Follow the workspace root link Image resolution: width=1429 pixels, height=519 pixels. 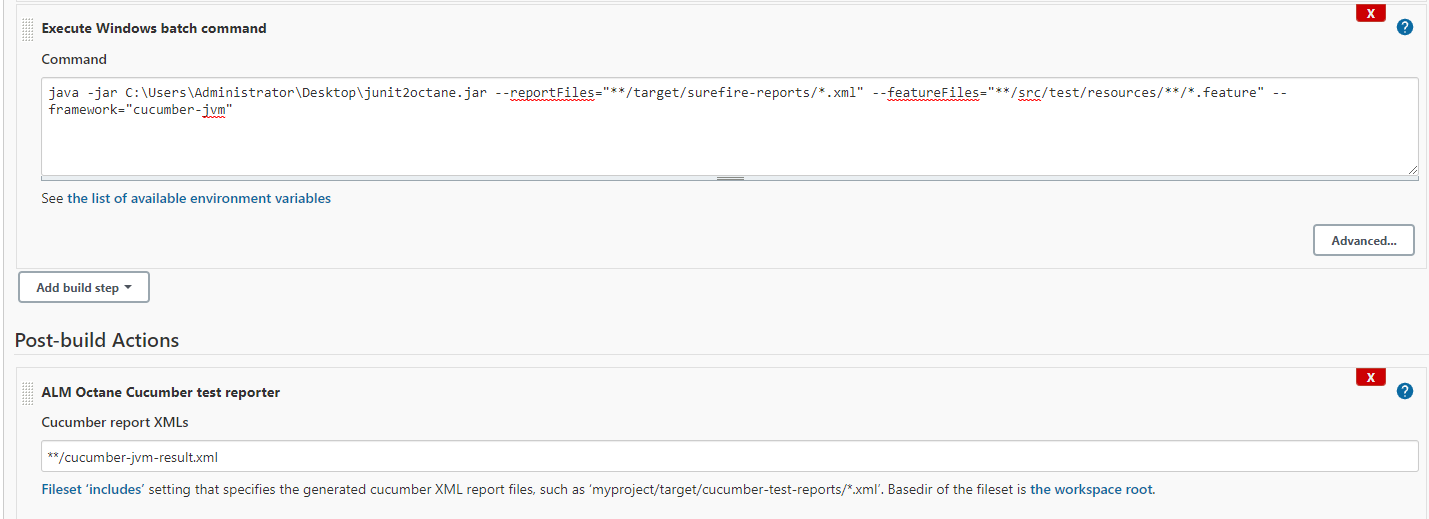point(1092,490)
